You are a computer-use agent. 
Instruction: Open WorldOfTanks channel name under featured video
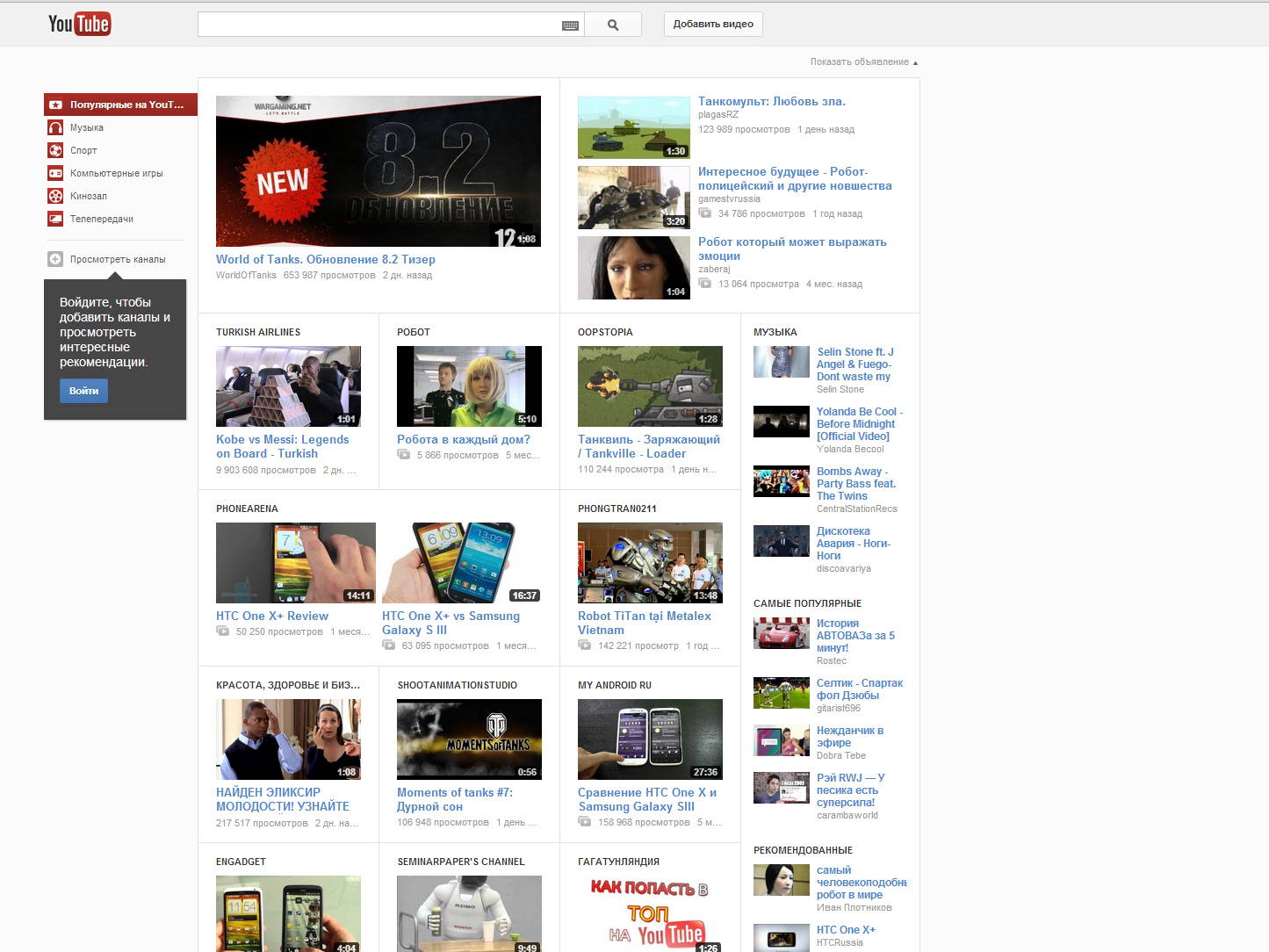(246, 276)
